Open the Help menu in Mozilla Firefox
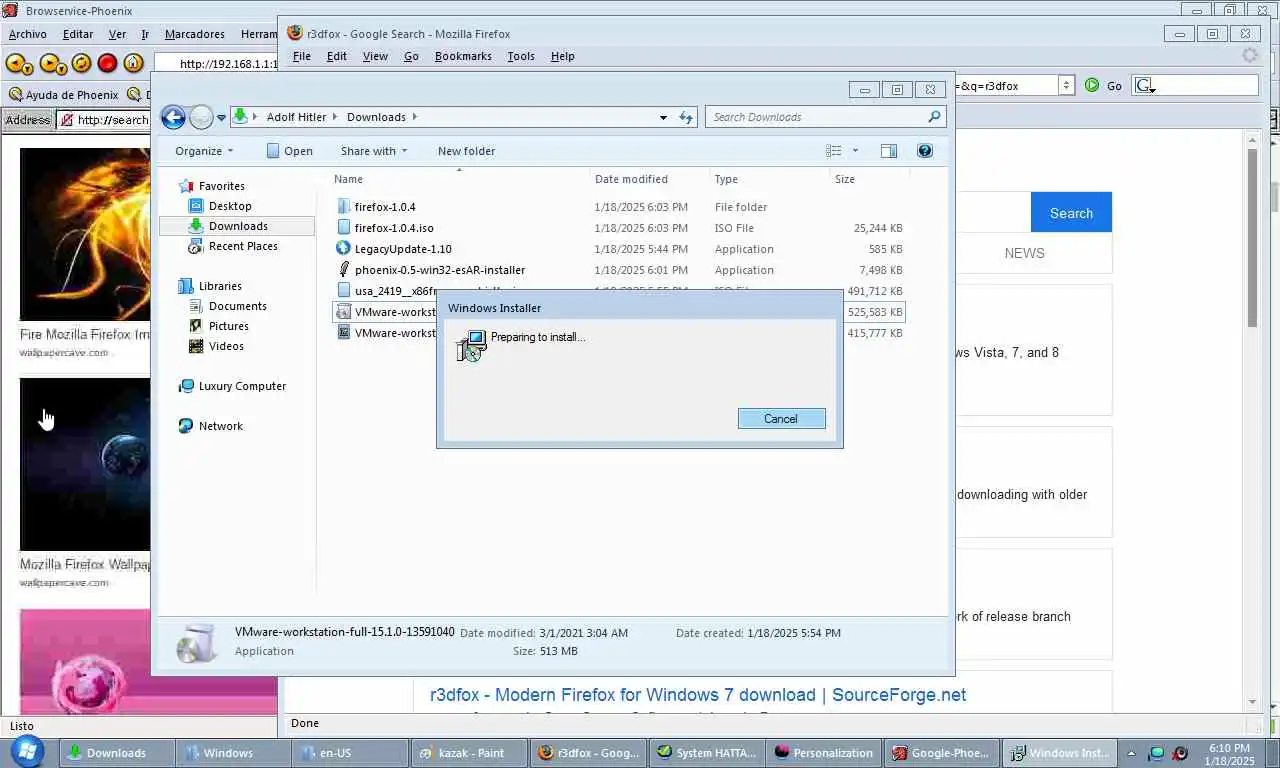Image resolution: width=1280 pixels, height=768 pixels. (x=563, y=56)
